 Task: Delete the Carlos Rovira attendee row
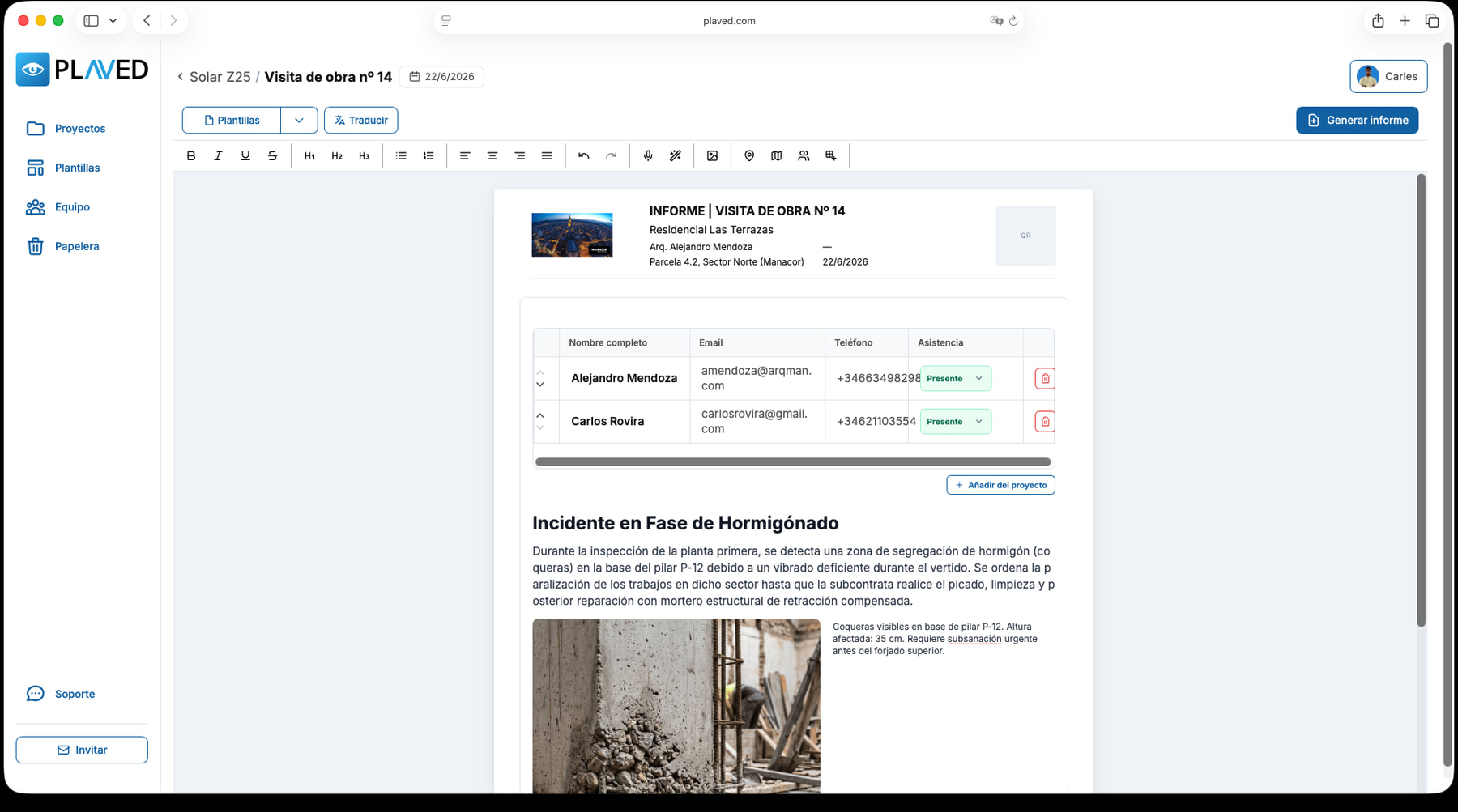coord(1045,421)
